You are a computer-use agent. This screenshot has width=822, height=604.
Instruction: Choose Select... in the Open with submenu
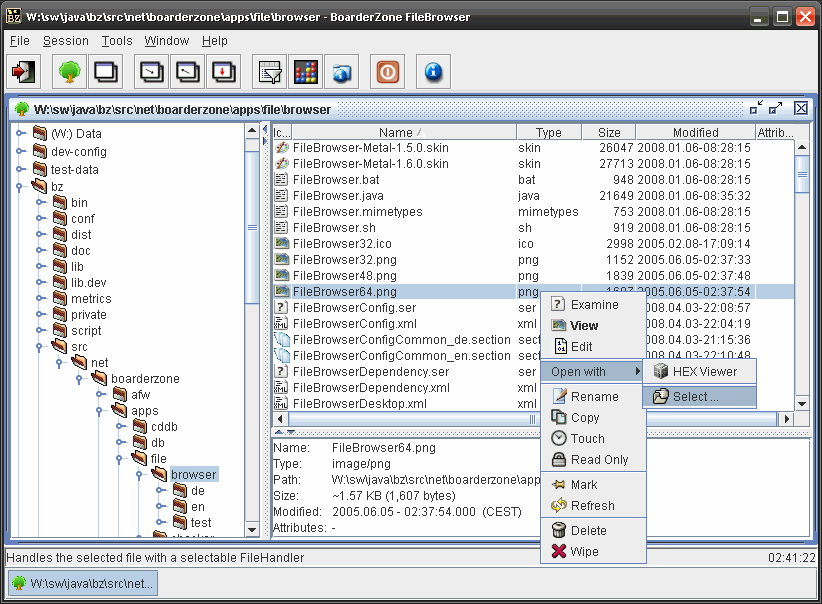click(x=699, y=397)
